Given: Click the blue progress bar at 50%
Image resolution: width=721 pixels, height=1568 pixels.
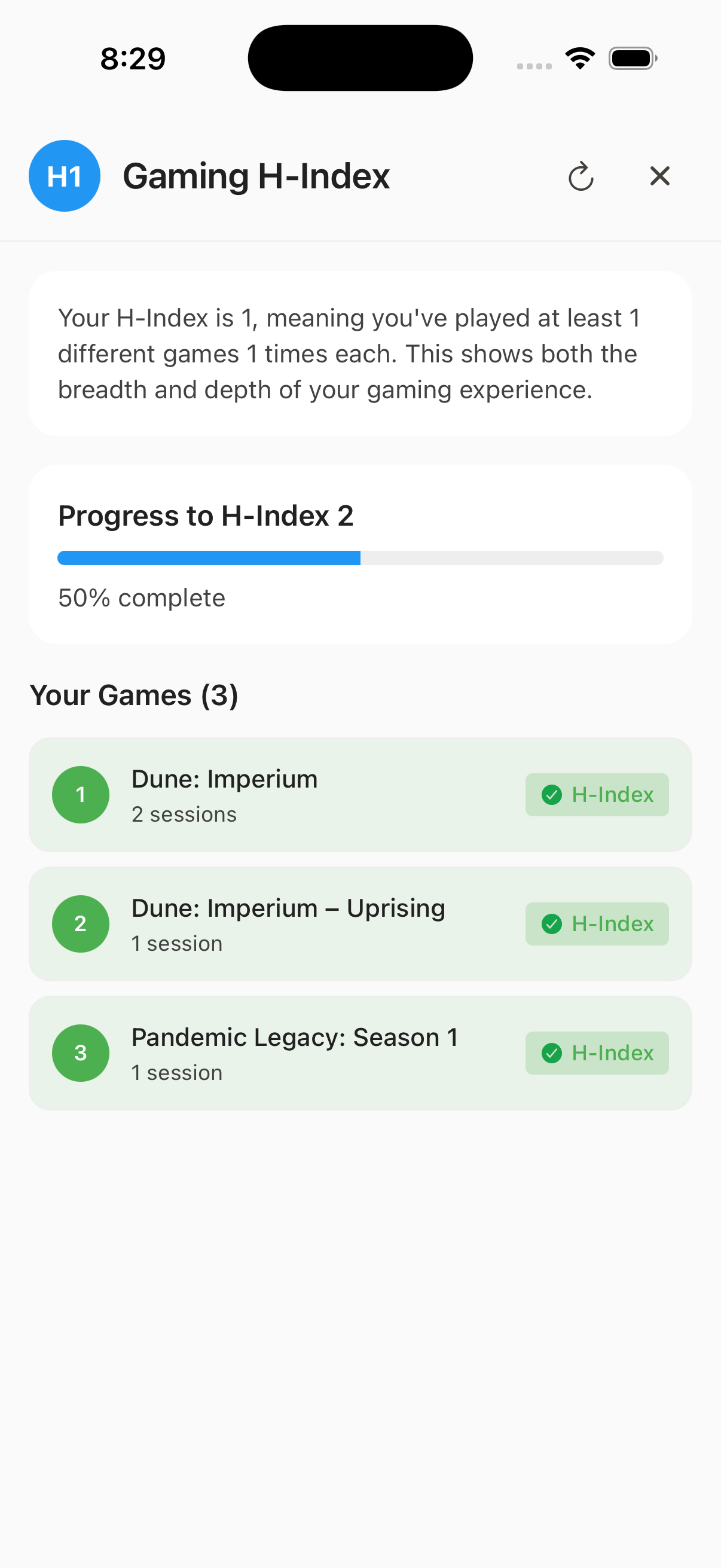Looking at the screenshot, I should [x=209, y=557].
